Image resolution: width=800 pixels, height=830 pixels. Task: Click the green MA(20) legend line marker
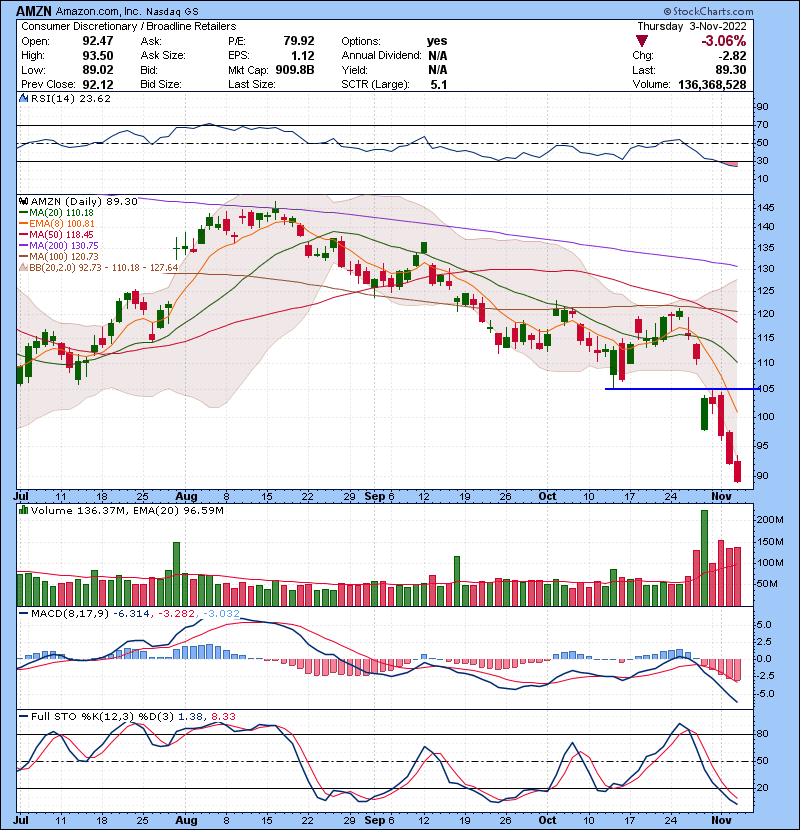(x=24, y=212)
